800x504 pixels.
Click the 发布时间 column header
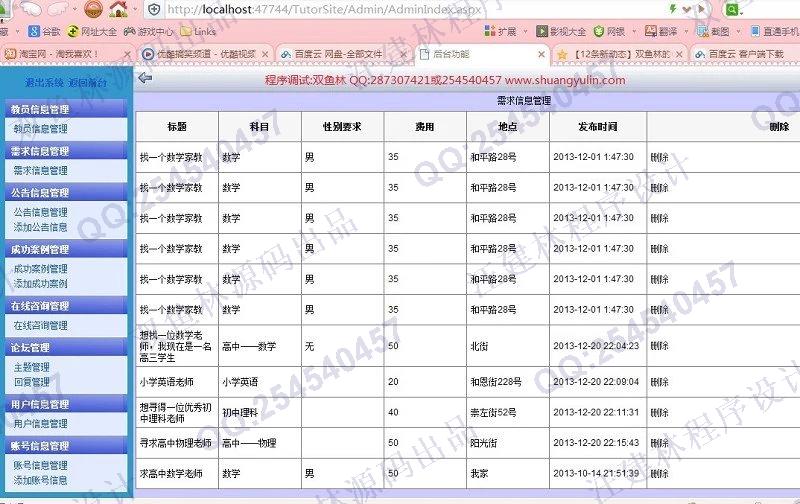(597, 127)
